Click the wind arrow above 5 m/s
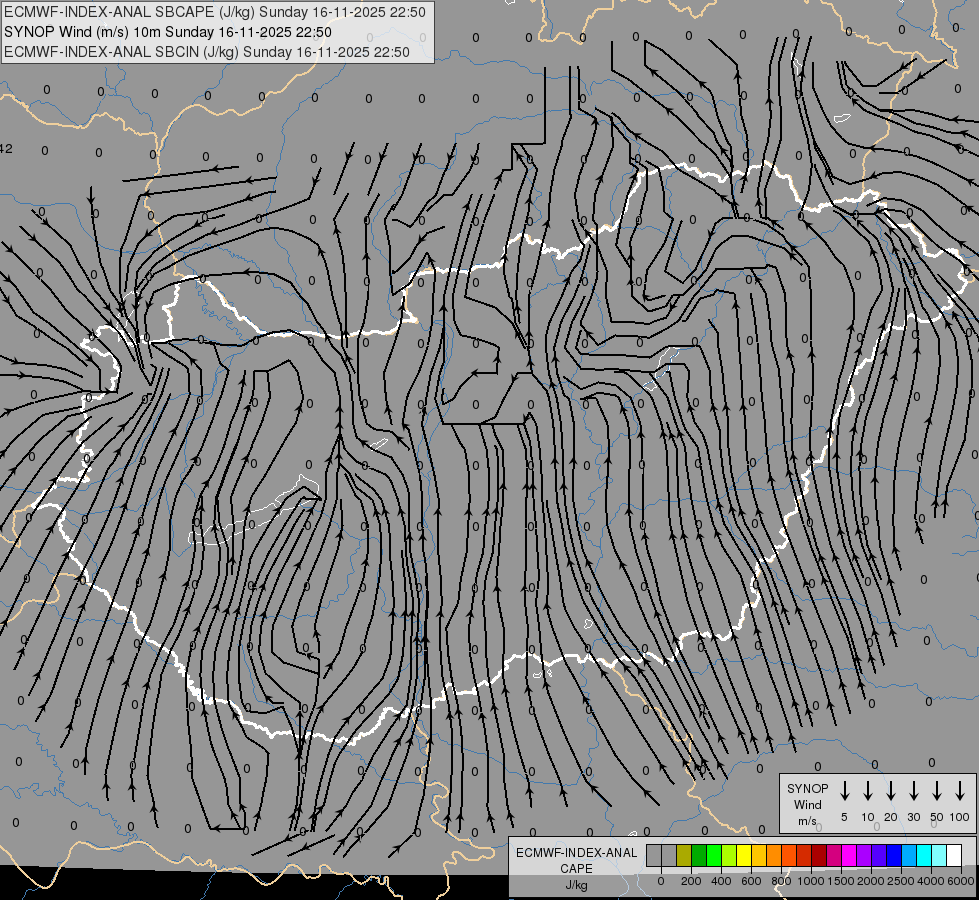The image size is (979, 900). point(844,790)
